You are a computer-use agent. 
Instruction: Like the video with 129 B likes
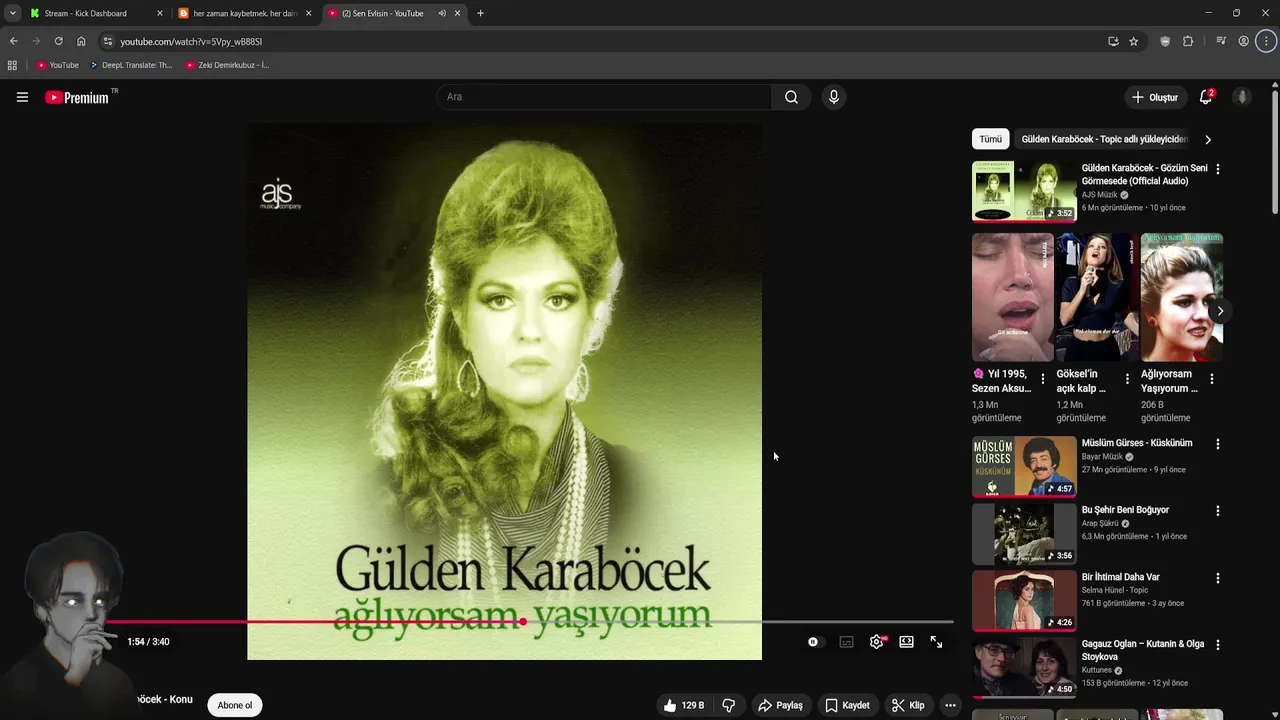[x=683, y=705]
